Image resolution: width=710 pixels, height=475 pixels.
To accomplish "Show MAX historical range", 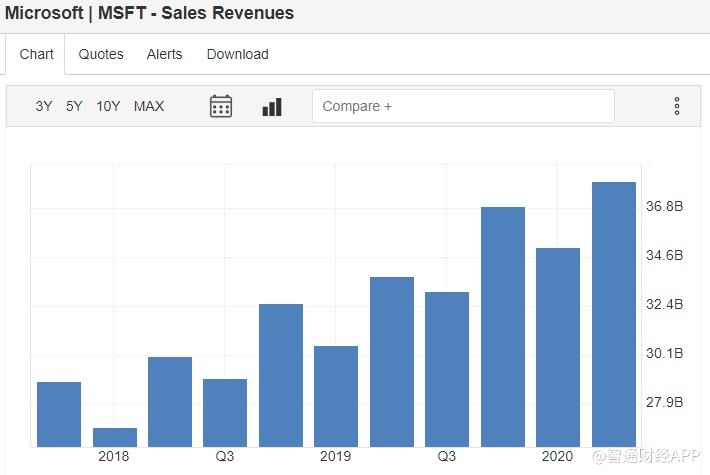I will tap(149, 106).
